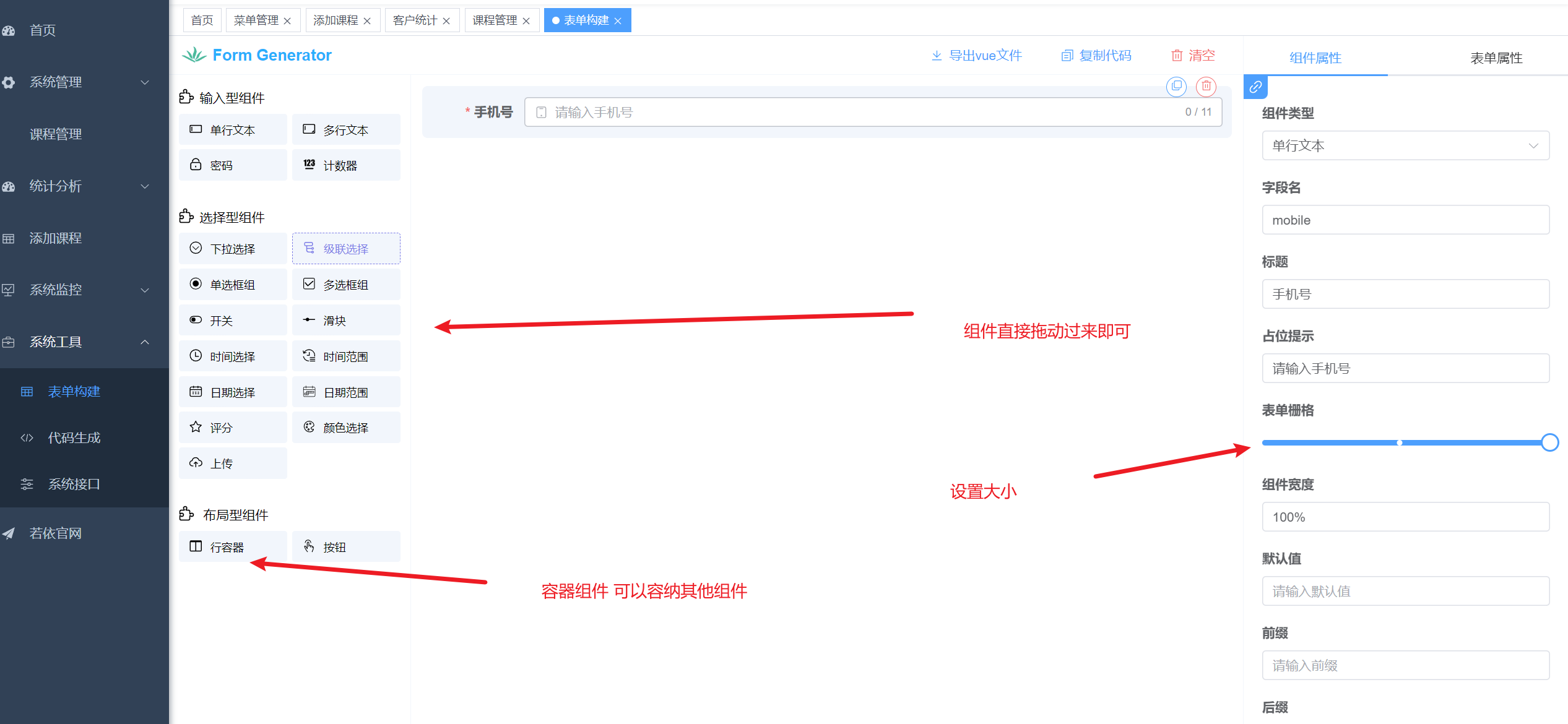
Task: Click the 计数器 counter component
Action: point(345,165)
